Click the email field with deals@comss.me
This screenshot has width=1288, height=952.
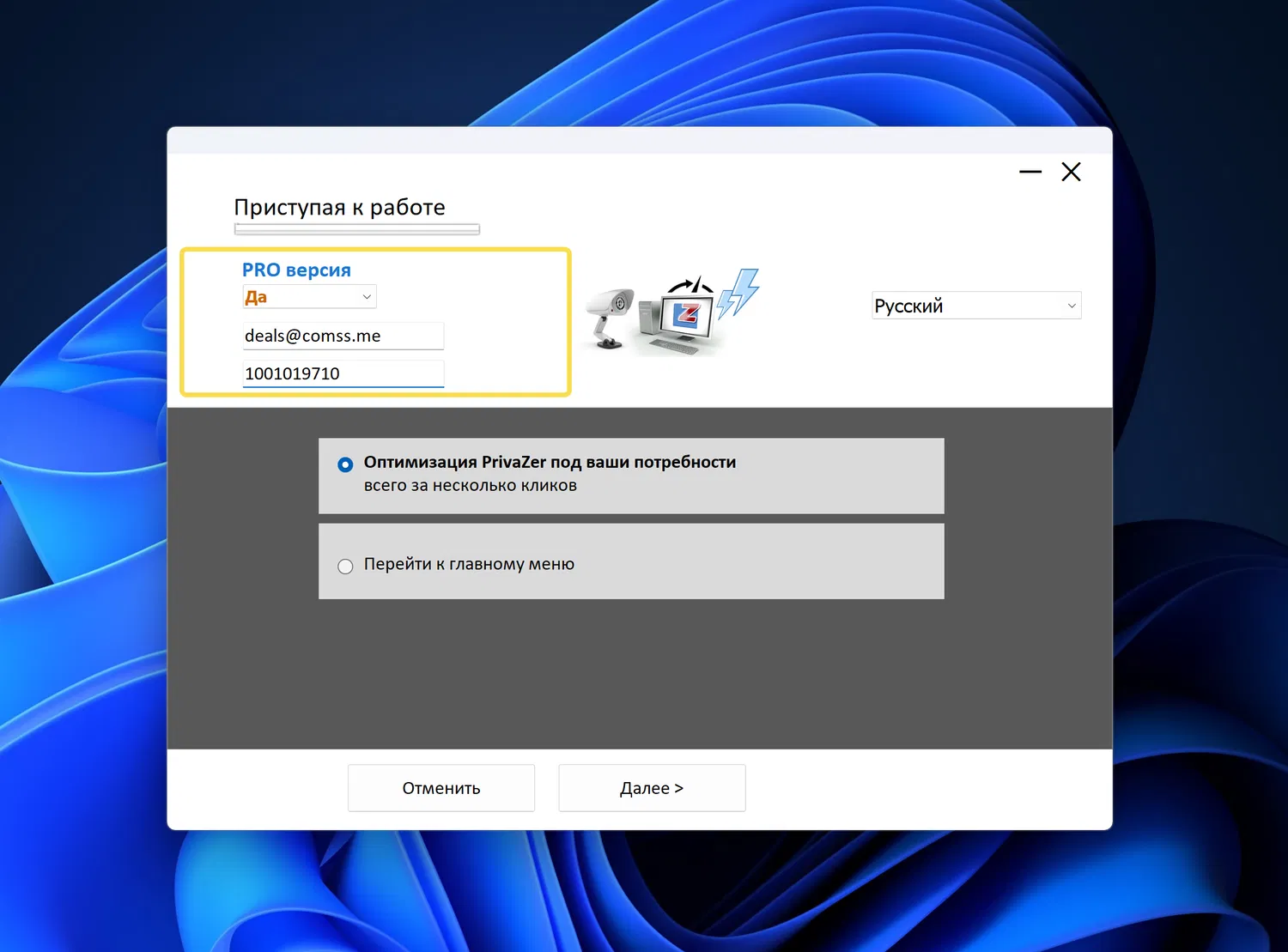coord(343,336)
